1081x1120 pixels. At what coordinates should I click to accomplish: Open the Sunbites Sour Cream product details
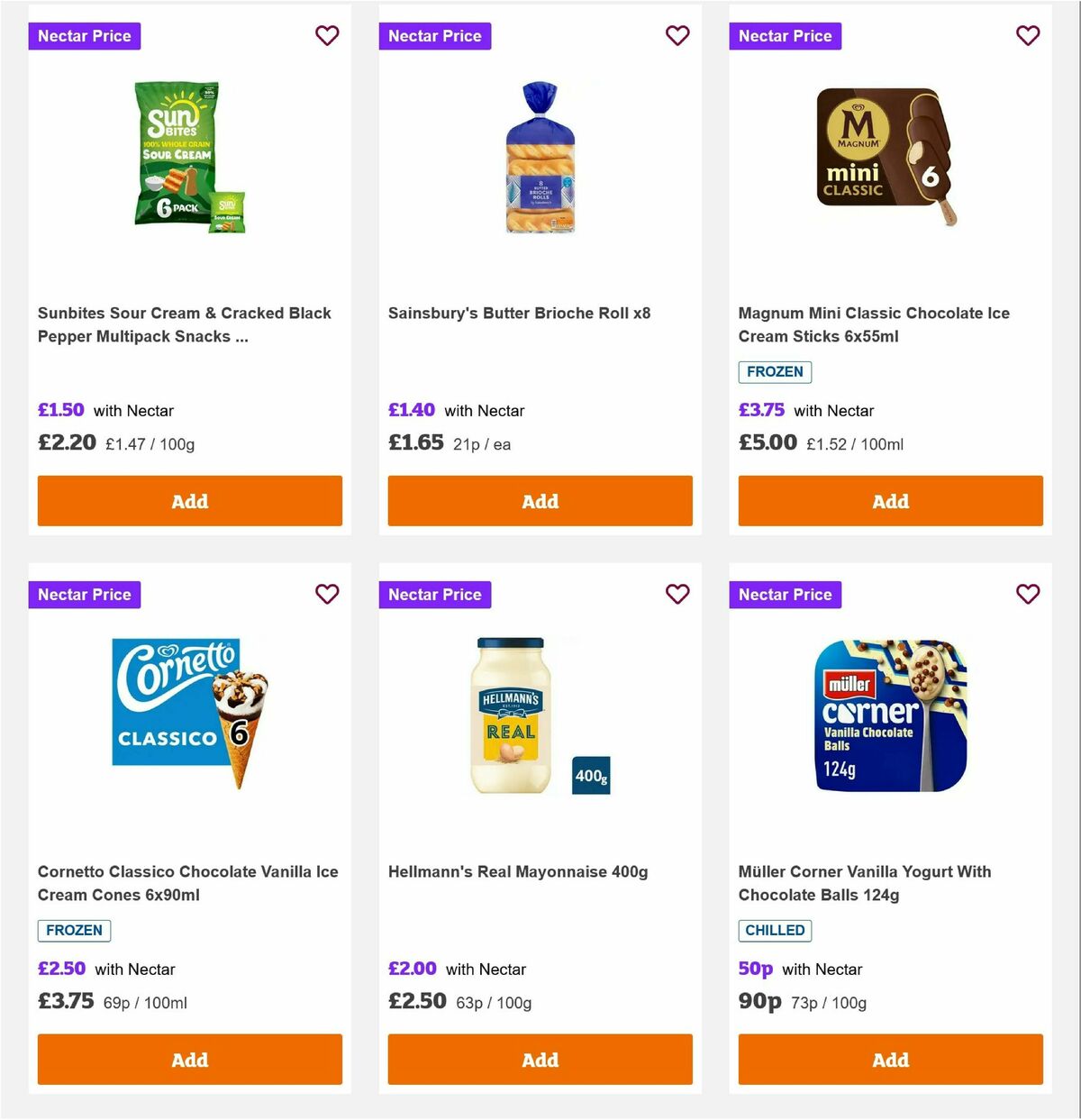185,324
